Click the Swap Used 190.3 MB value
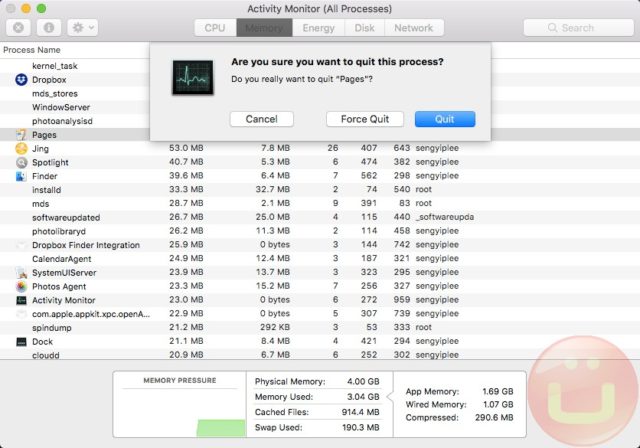This screenshot has height=448, width=640. [x=360, y=428]
